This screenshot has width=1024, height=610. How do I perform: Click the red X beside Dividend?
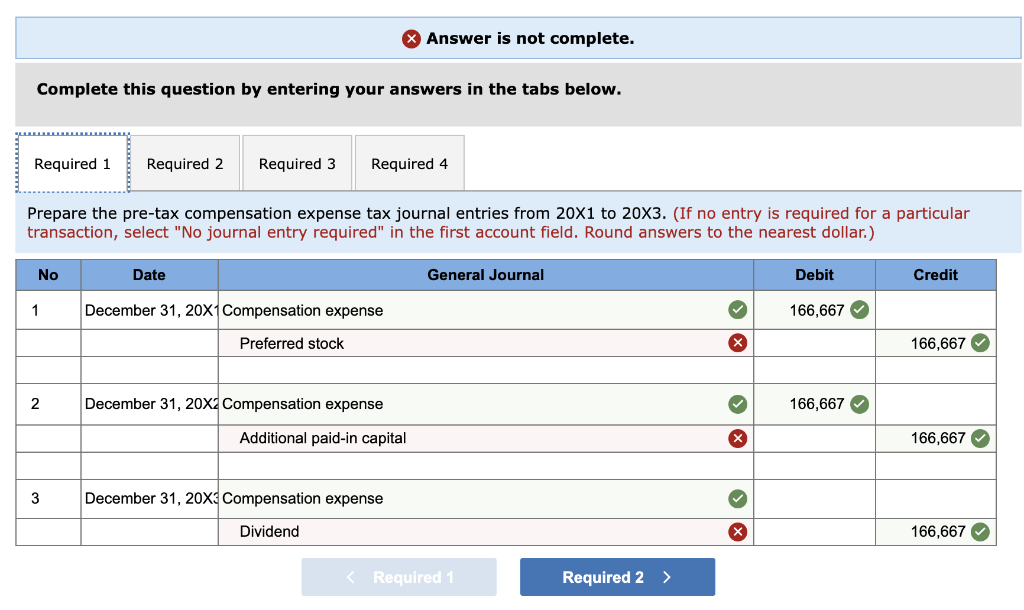737,531
